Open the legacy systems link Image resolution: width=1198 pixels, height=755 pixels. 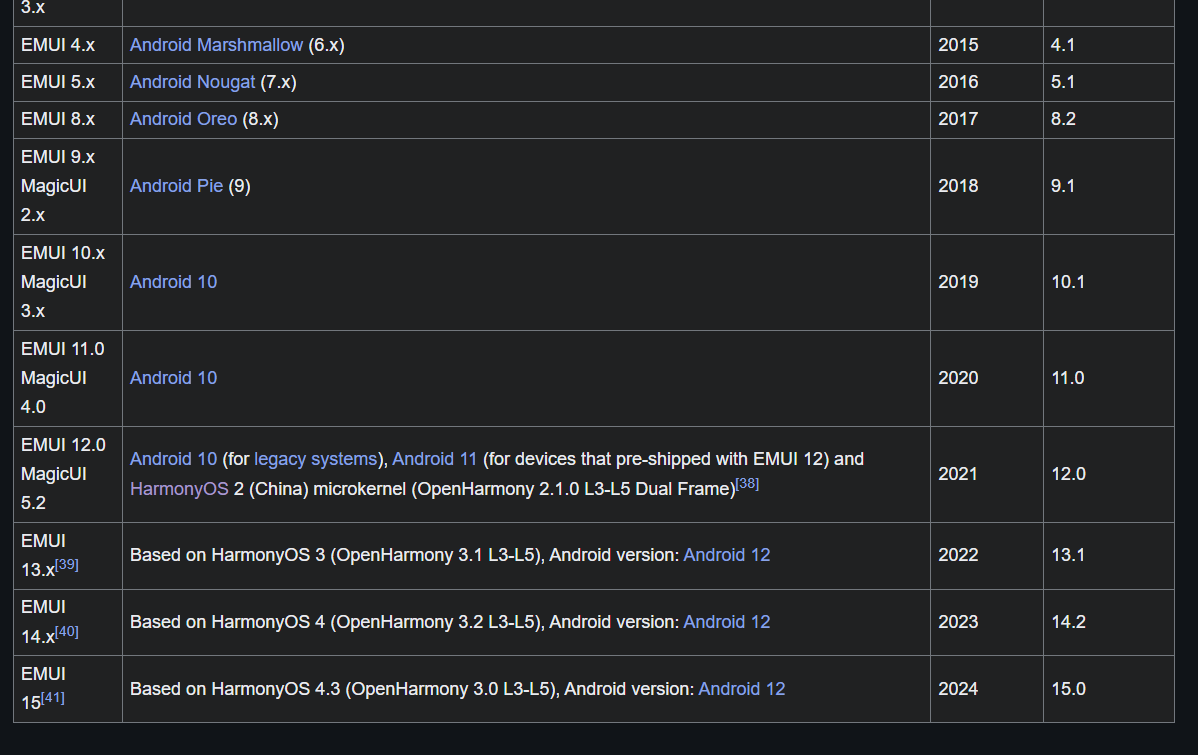tap(316, 459)
